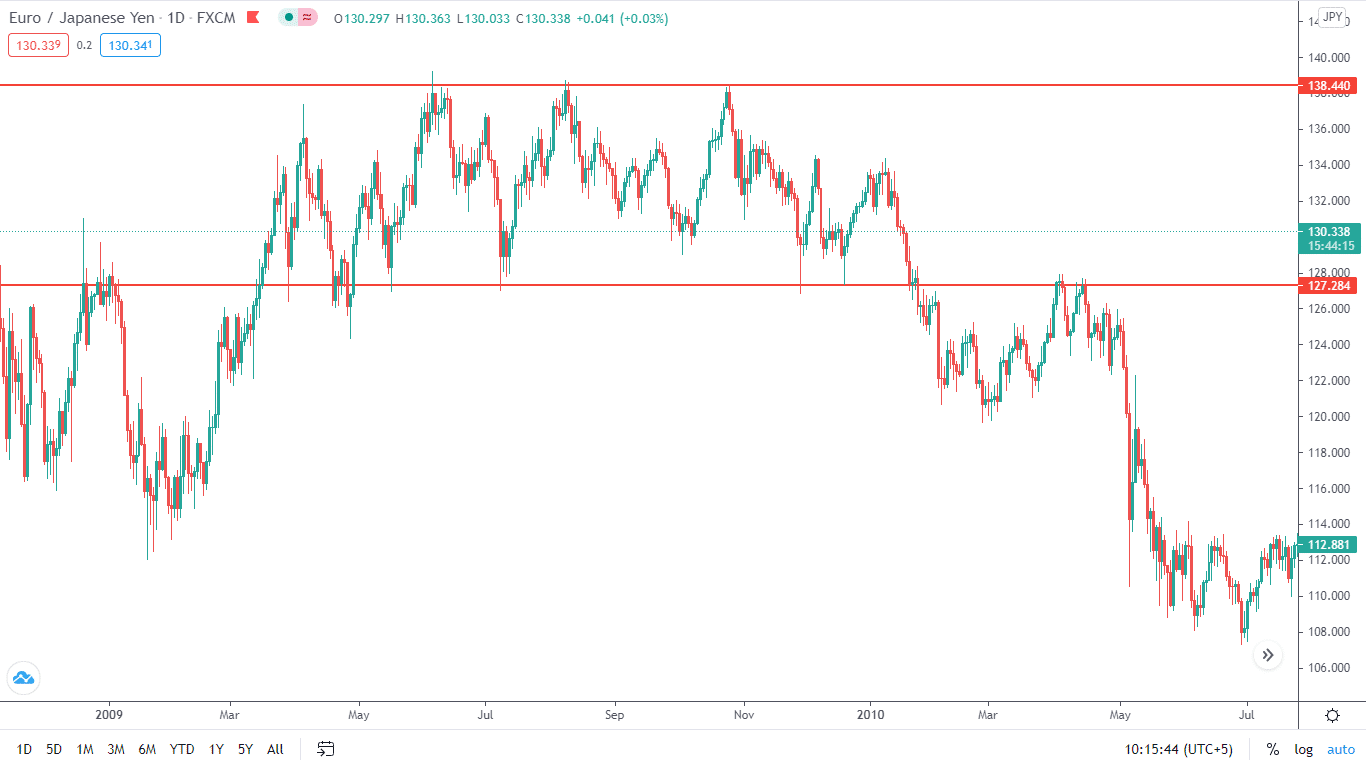
Task: Open the JPY currency selector
Action: [1332, 17]
